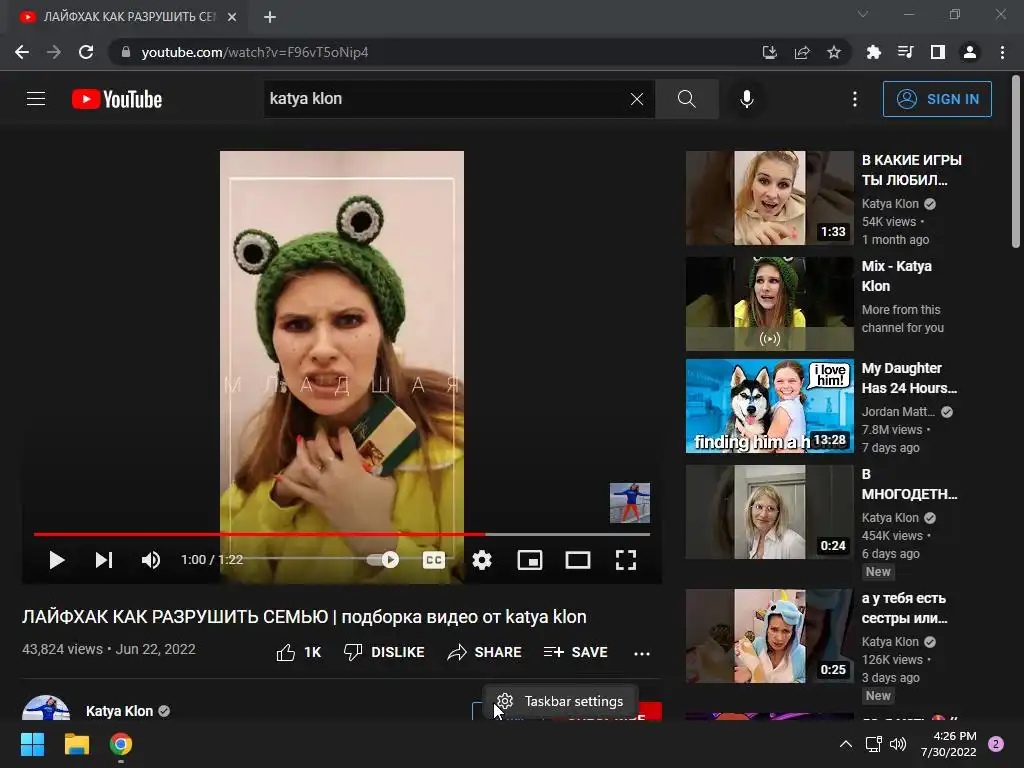Open Katya Klon channel avatar
The height and width of the screenshot is (768, 1024).
pyautogui.click(x=46, y=708)
